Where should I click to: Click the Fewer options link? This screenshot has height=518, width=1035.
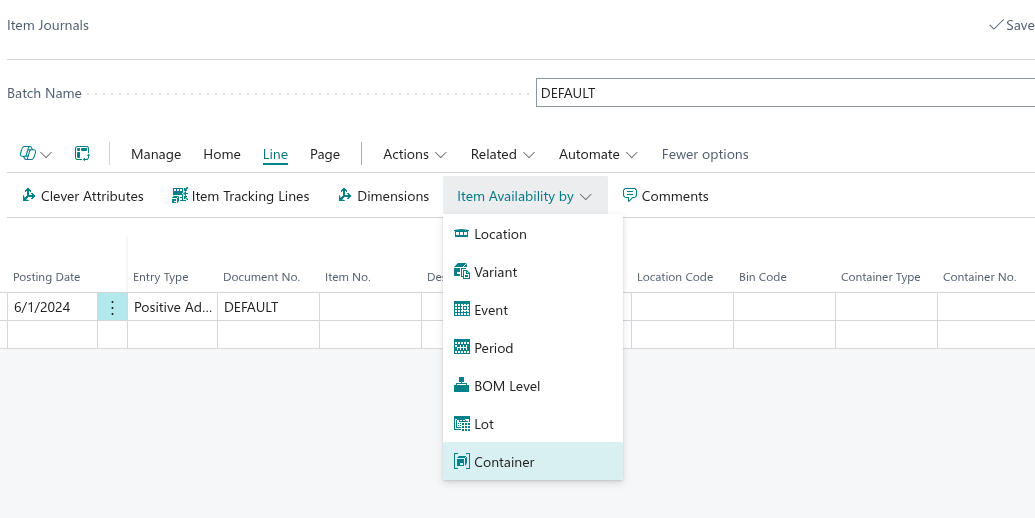pyautogui.click(x=705, y=154)
